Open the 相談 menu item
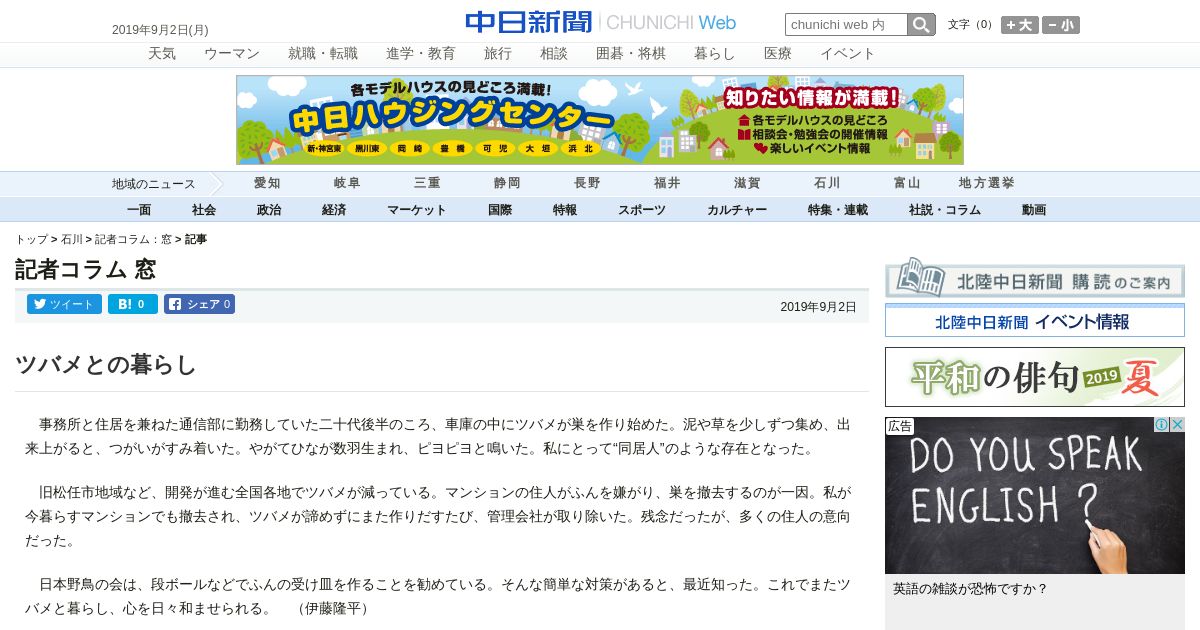Screen dimensions: 1200x630 (x=554, y=54)
